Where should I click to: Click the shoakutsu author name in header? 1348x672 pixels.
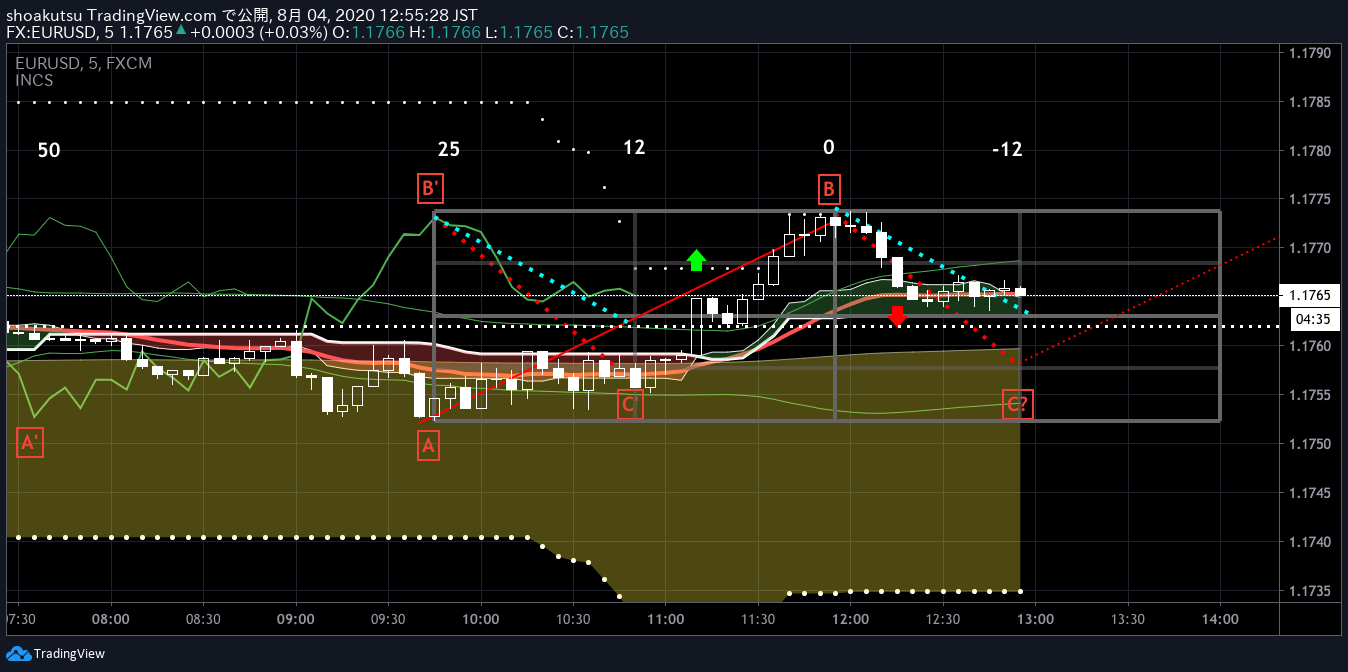(44, 16)
